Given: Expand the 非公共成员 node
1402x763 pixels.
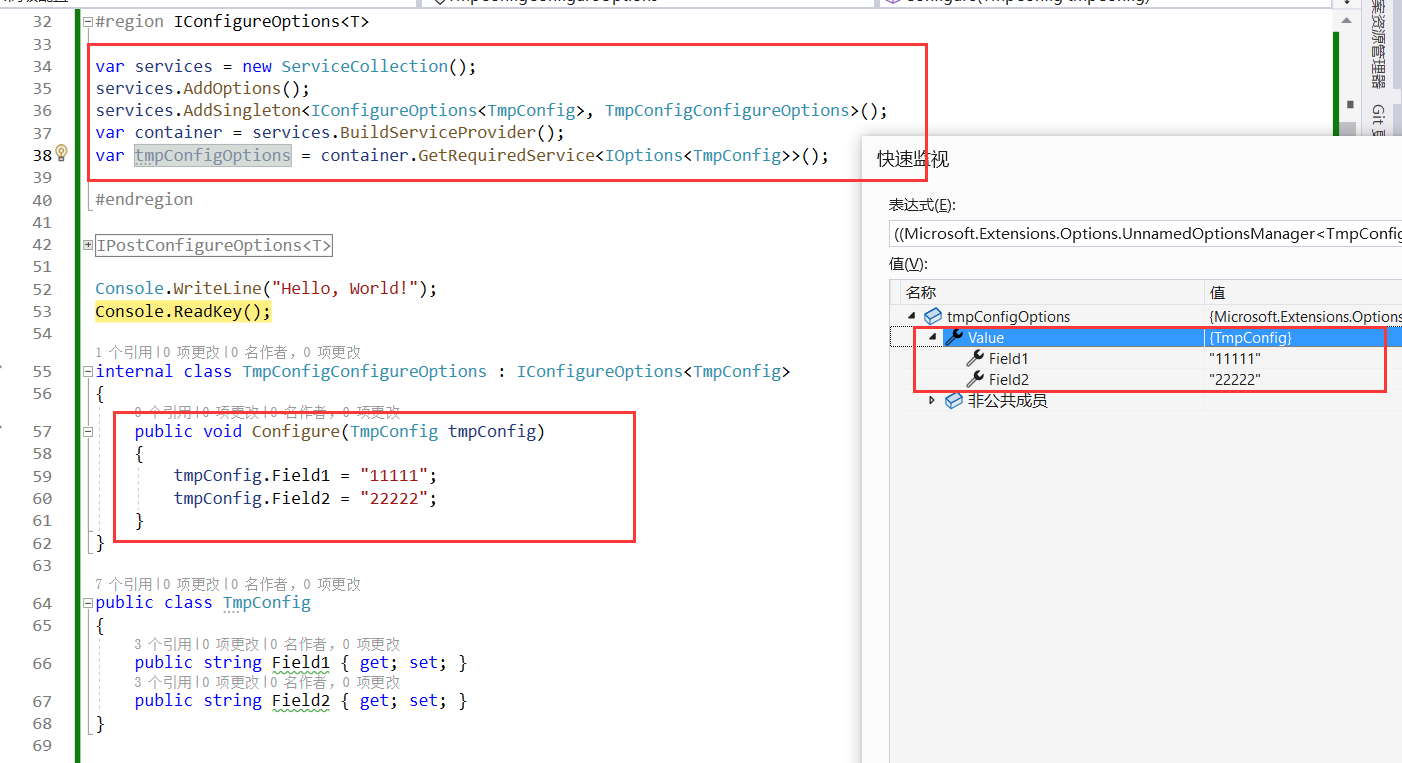Looking at the screenshot, I should click(933, 400).
